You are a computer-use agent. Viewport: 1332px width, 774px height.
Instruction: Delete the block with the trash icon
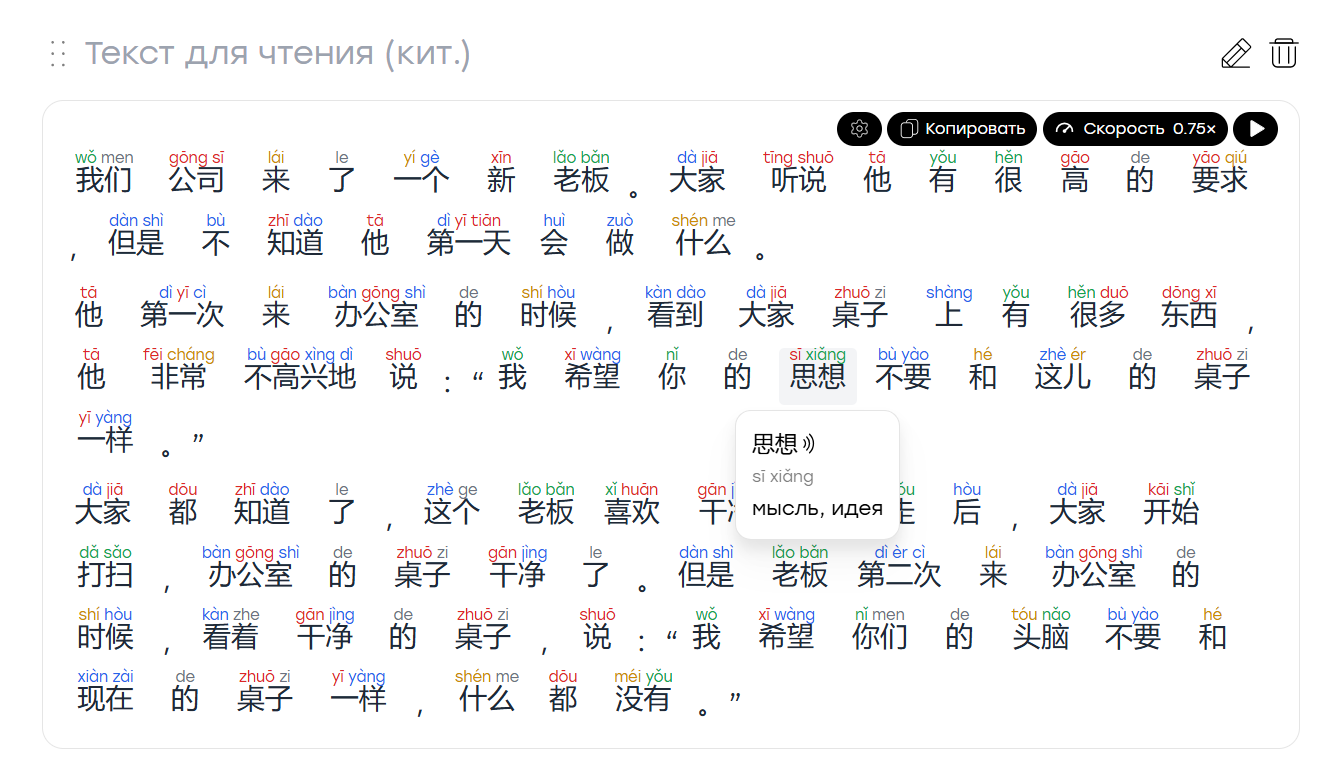coord(1284,53)
